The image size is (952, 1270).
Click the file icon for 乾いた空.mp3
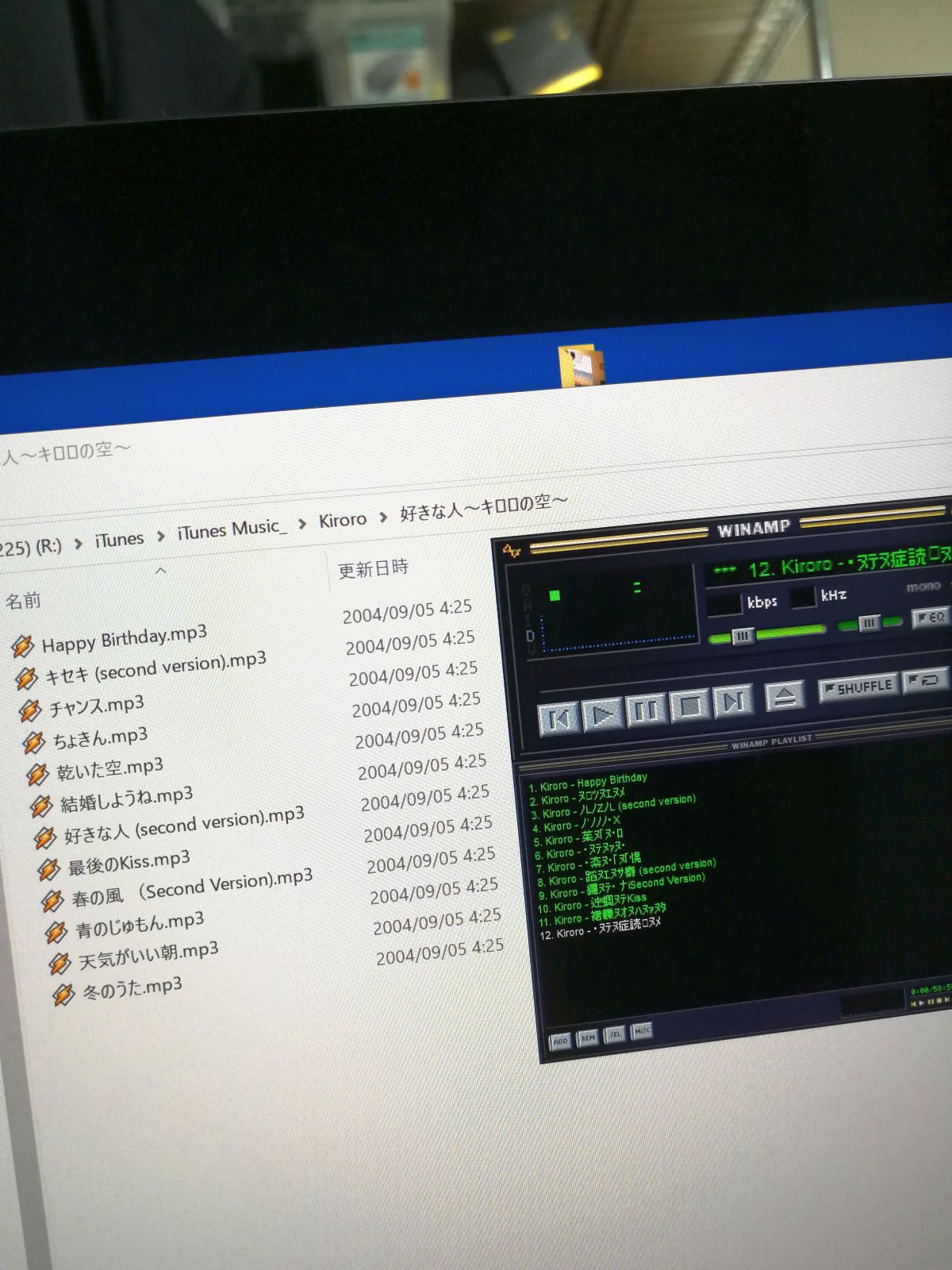(x=37, y=774)
